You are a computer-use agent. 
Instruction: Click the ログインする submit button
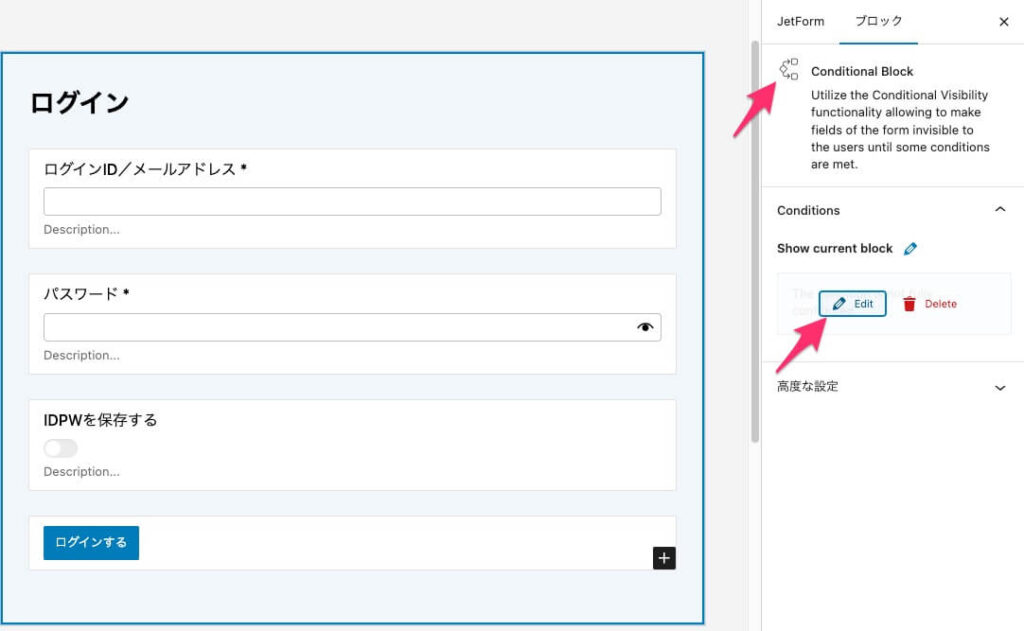pyautogui.click(x=91, y=542)
